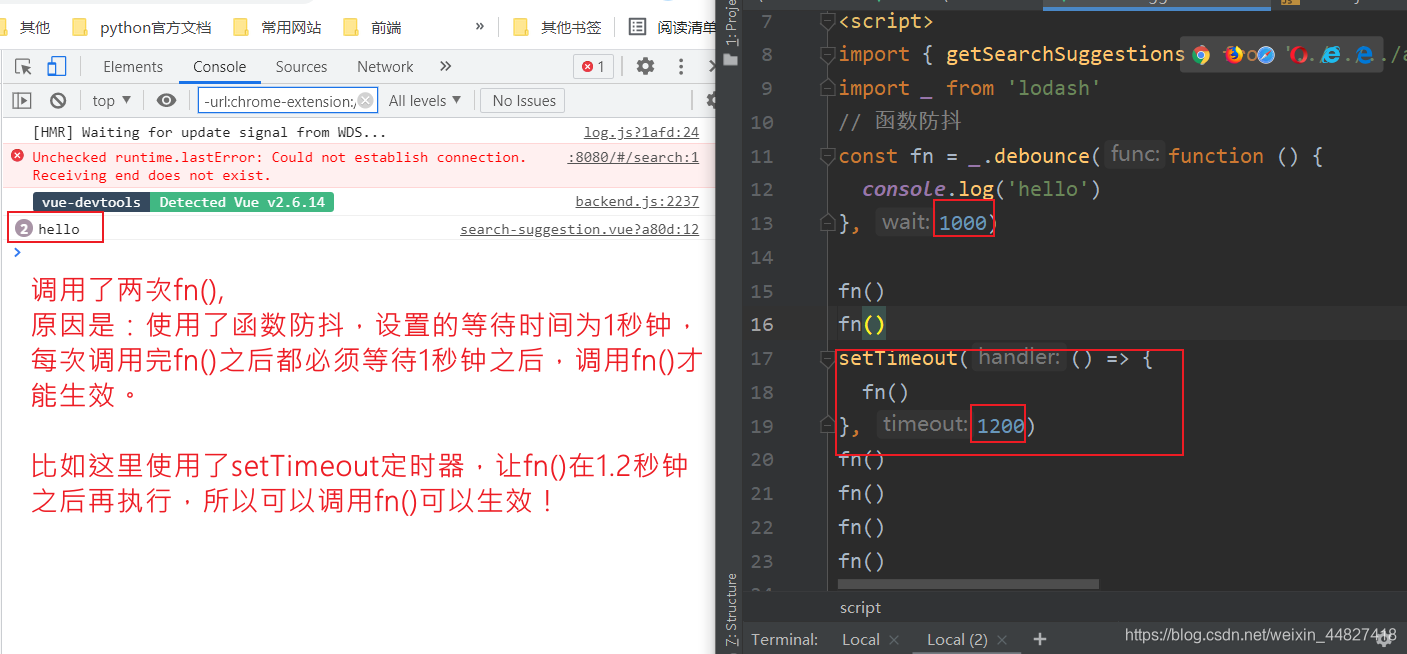
Task: Preview in Internet Explorer browser icon
Action: click(x=1330, y=55)
